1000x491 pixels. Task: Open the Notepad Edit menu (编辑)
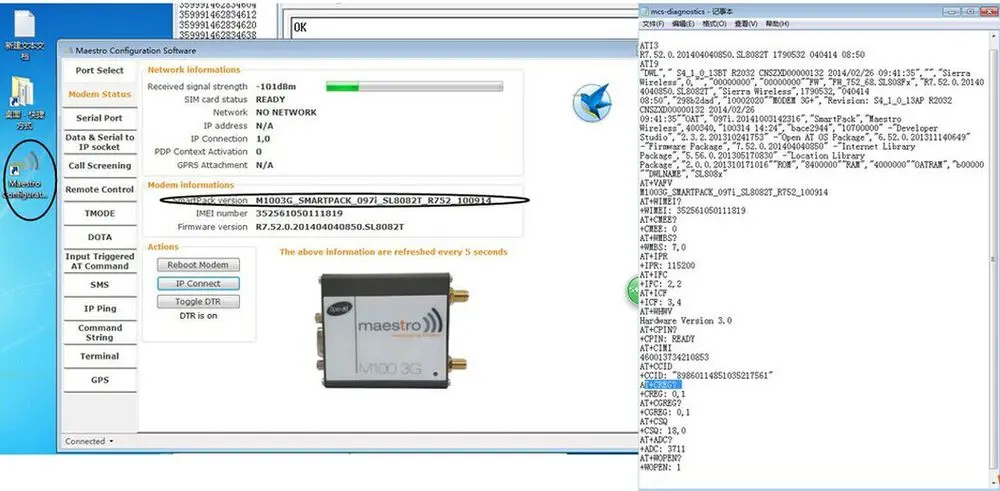pos(683,24)
